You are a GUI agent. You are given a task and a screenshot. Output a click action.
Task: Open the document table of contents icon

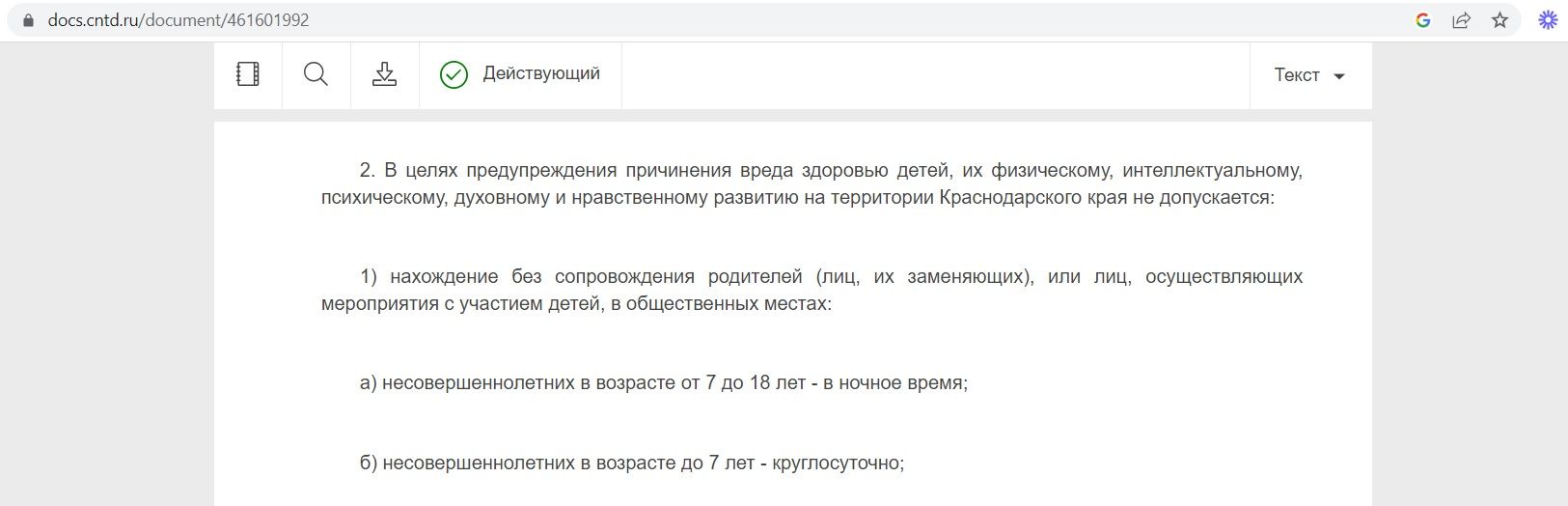248,74
